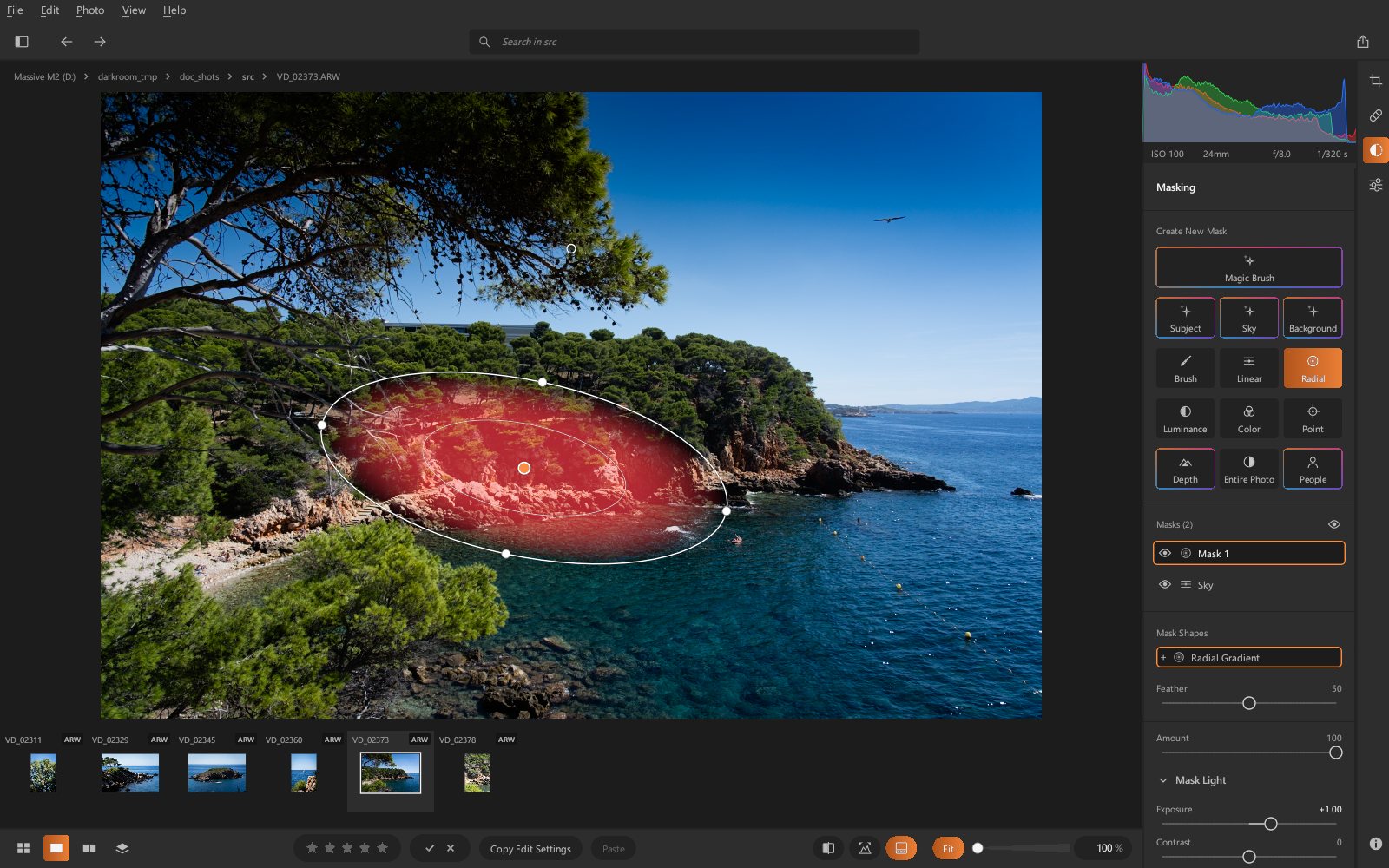
Task: Collapse the Mask Light section
Action: [x=1163, y=780]
